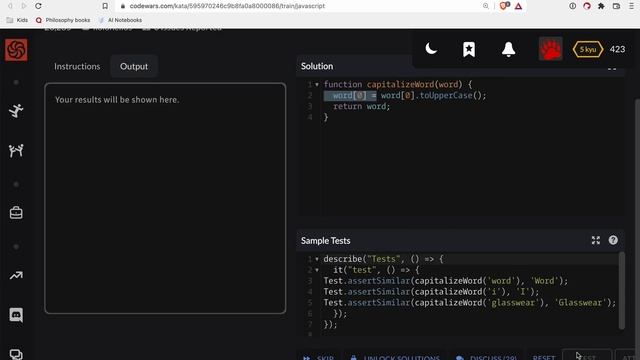This screenshot has width=640, height=360.
Task: Place cursor on return word line
Action: tap(361, 107)
